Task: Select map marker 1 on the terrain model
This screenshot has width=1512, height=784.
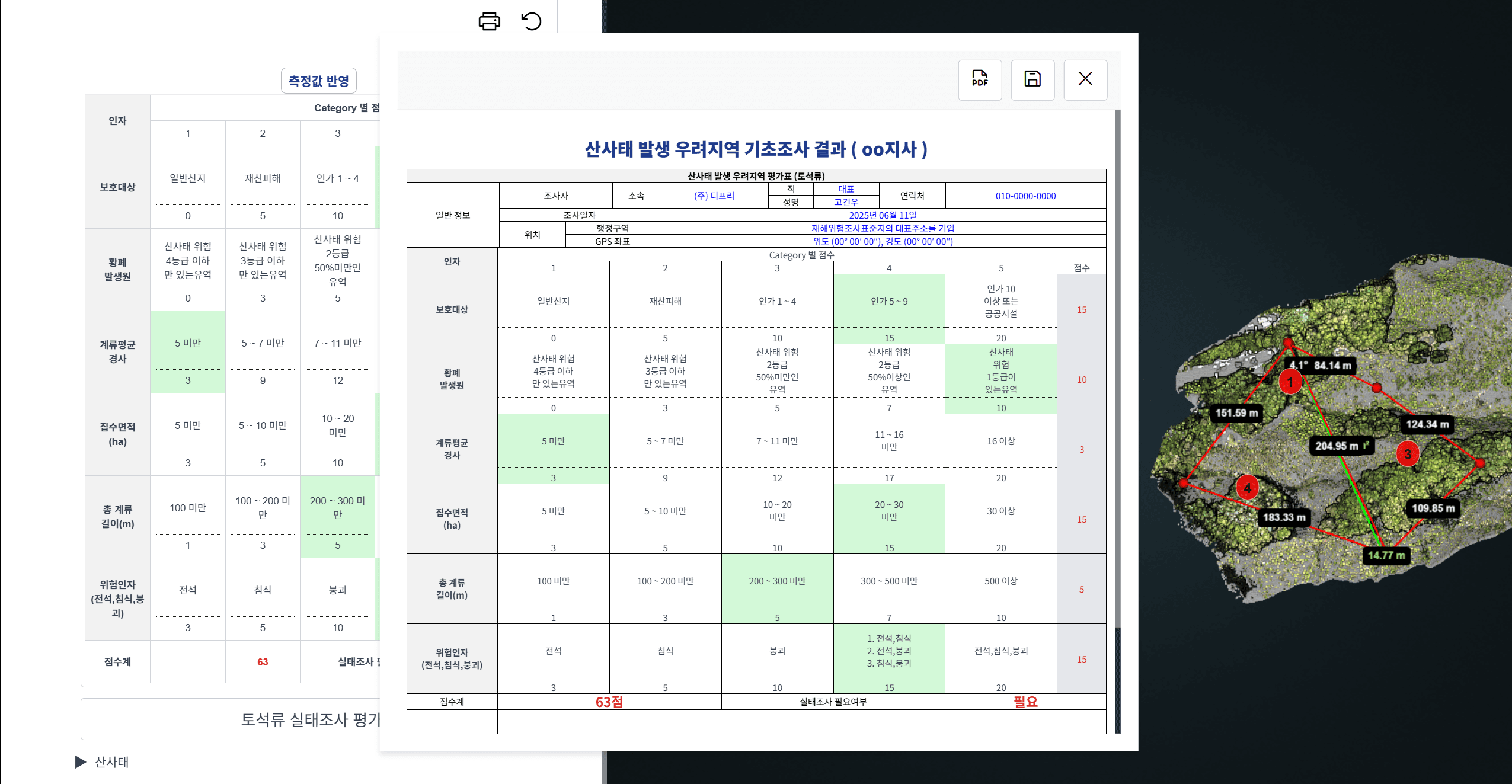Action: (x=1290, y=382)
